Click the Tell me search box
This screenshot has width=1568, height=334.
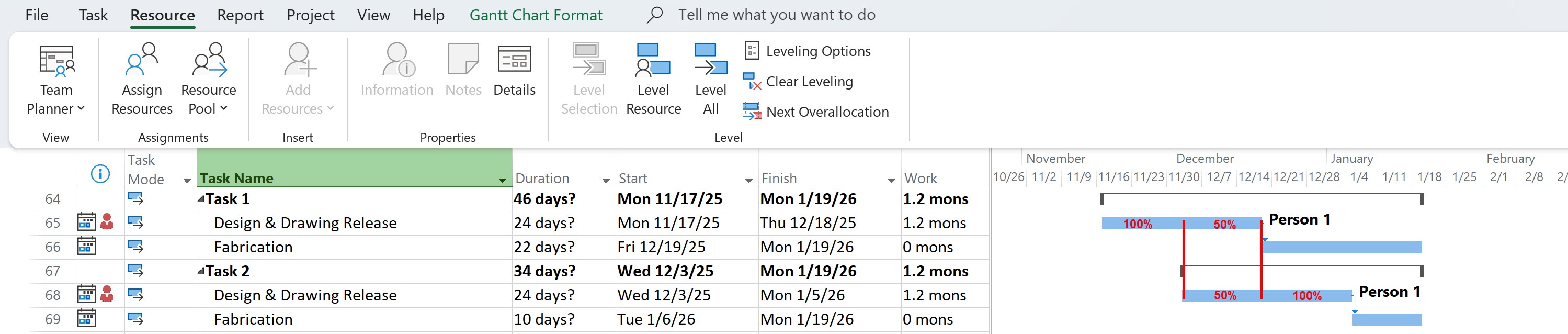point(777,15)
